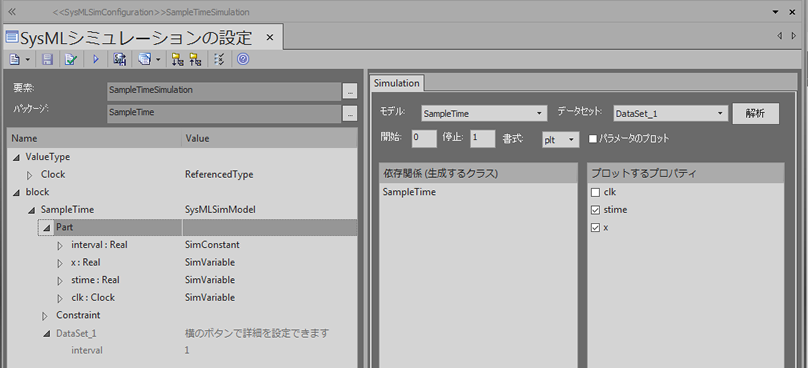Open the windows view dropdown arrow

tap(158, 60)
